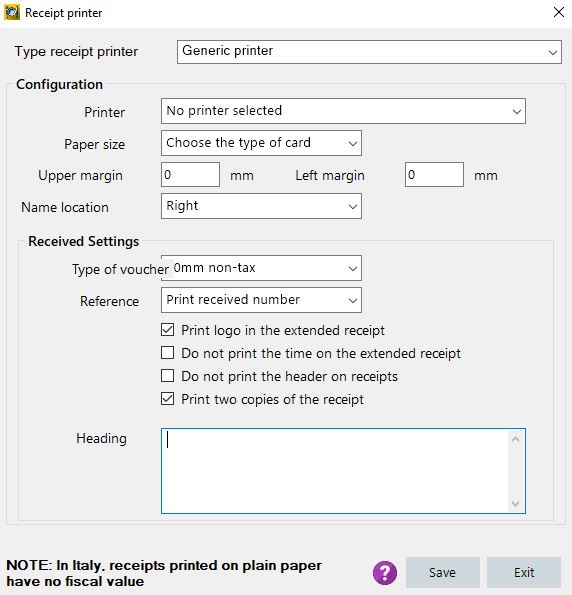The image size is (572, 595).
Task: Focus the Left margin input field
Action: point(434,175)
